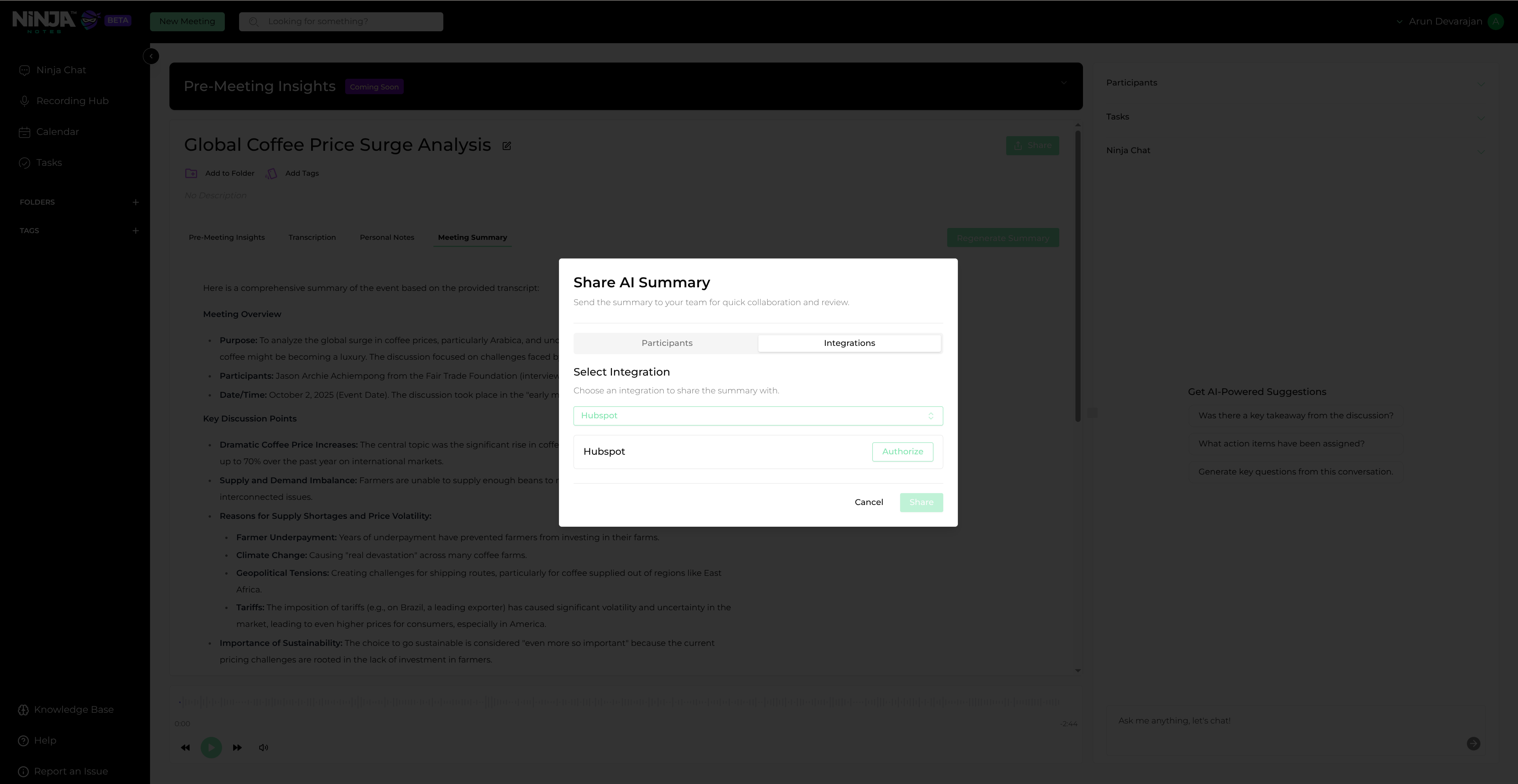Select 'Generate key questions' suggestion

[x=1295, y=472]
